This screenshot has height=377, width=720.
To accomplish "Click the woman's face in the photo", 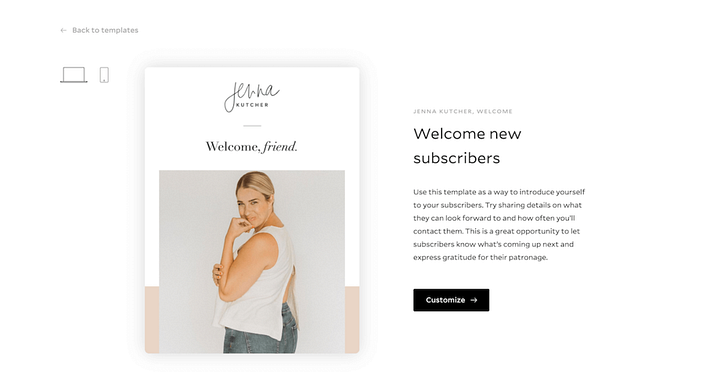I will (253, 206).
